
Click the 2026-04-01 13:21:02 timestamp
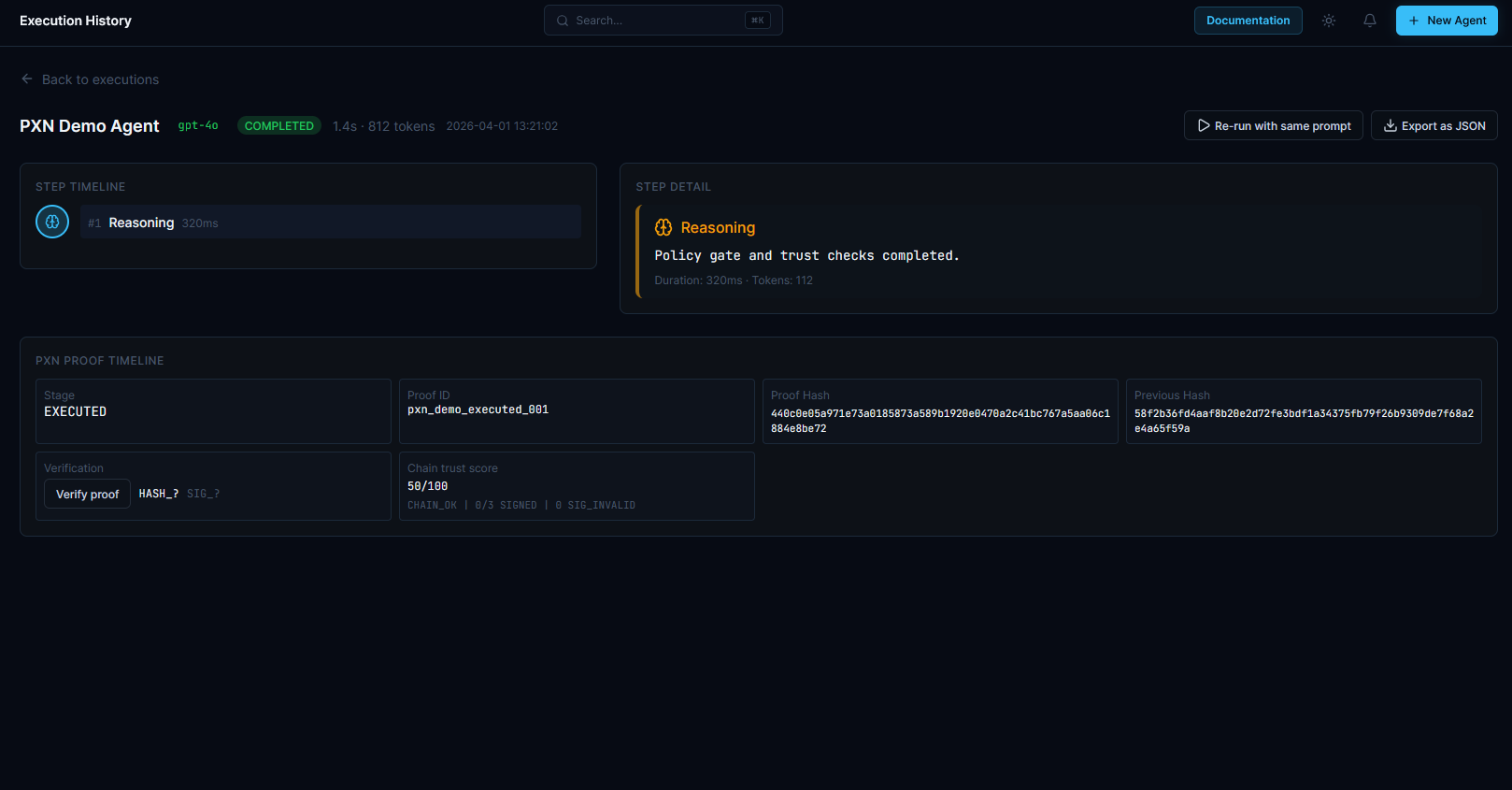point(502,126)
